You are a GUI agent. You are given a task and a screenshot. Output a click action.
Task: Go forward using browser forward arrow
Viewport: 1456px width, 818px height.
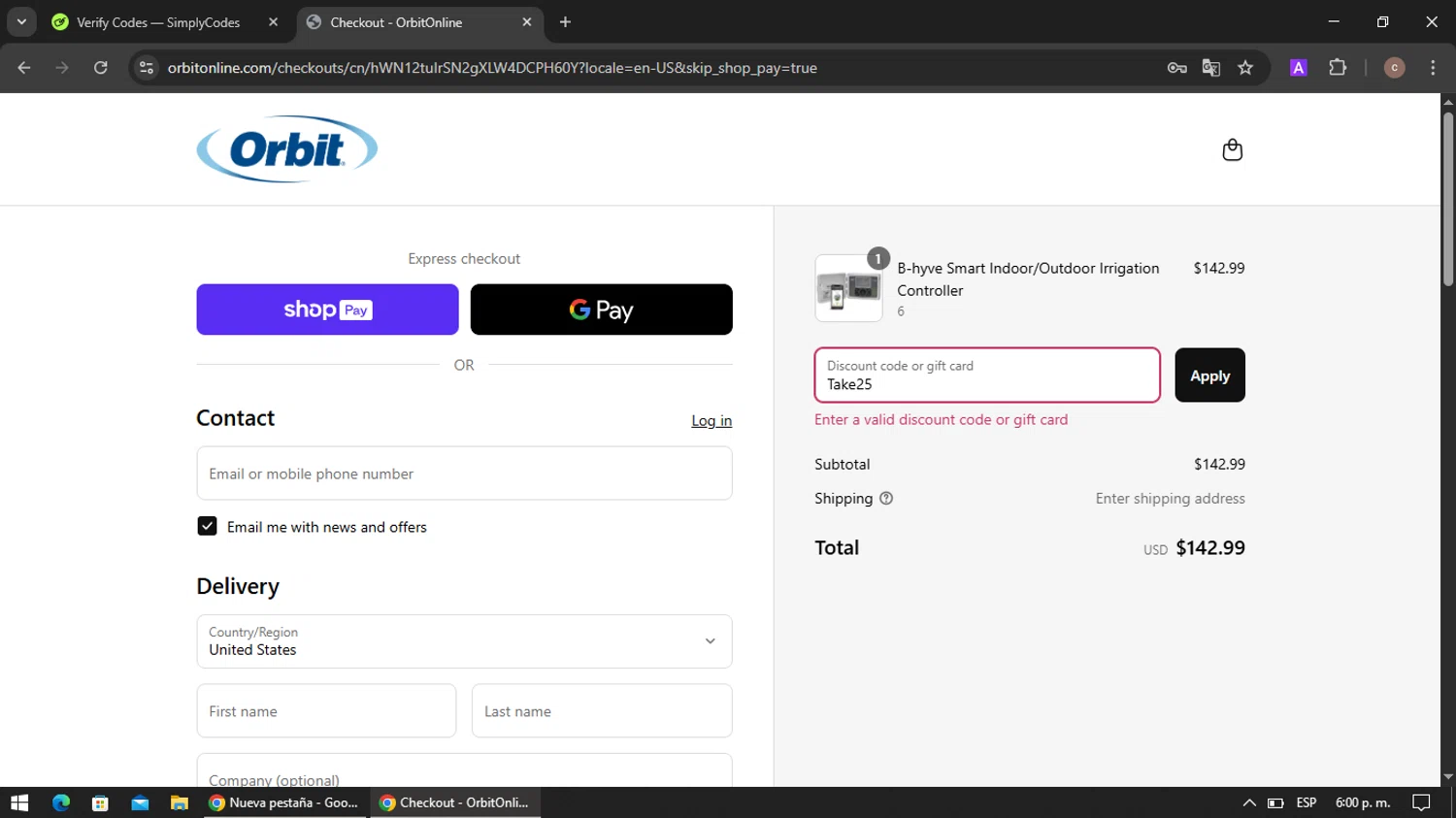click(x=62, y=68)
